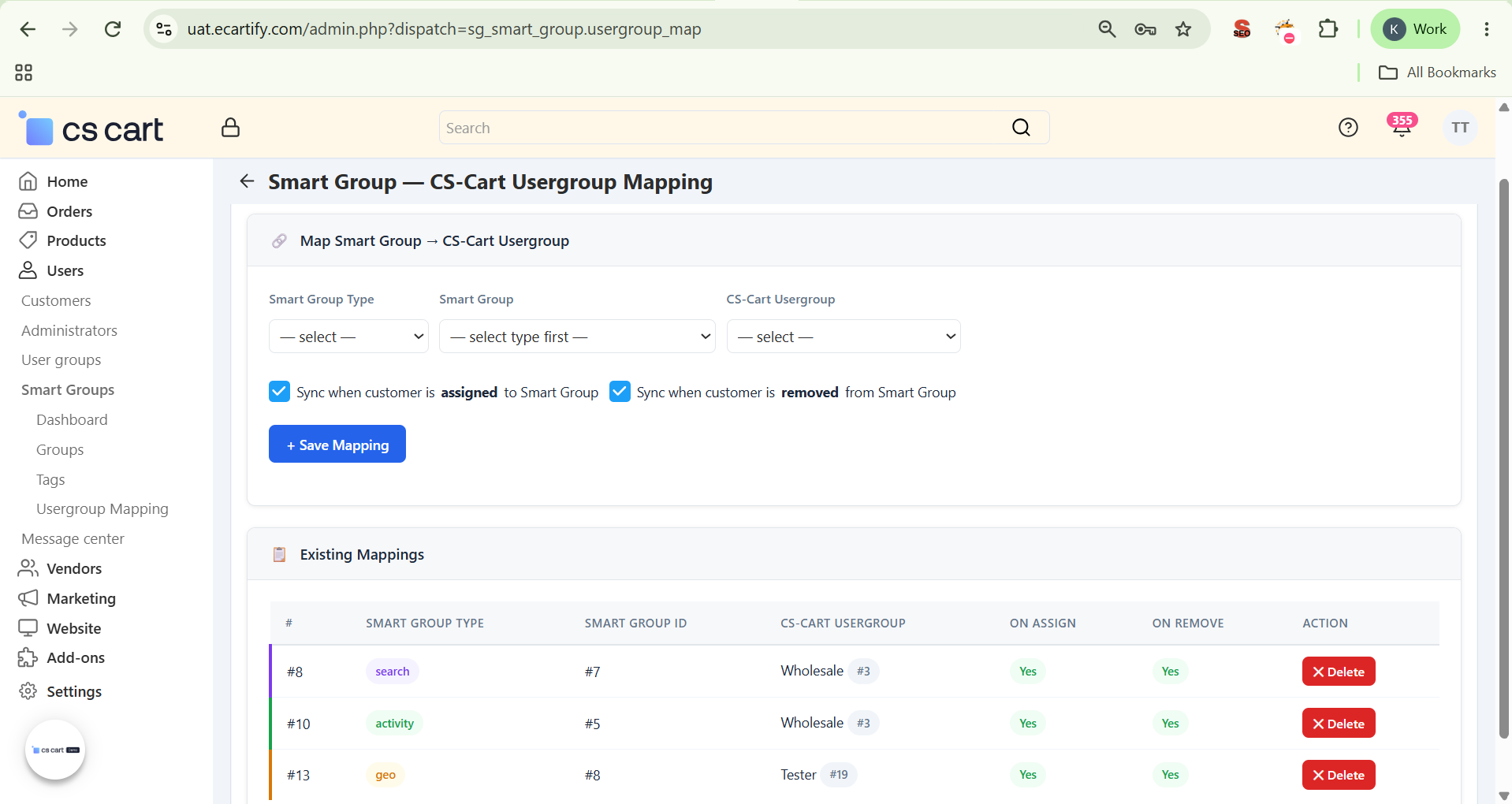Click the search magnifier in admin search

click(1021, 128)
